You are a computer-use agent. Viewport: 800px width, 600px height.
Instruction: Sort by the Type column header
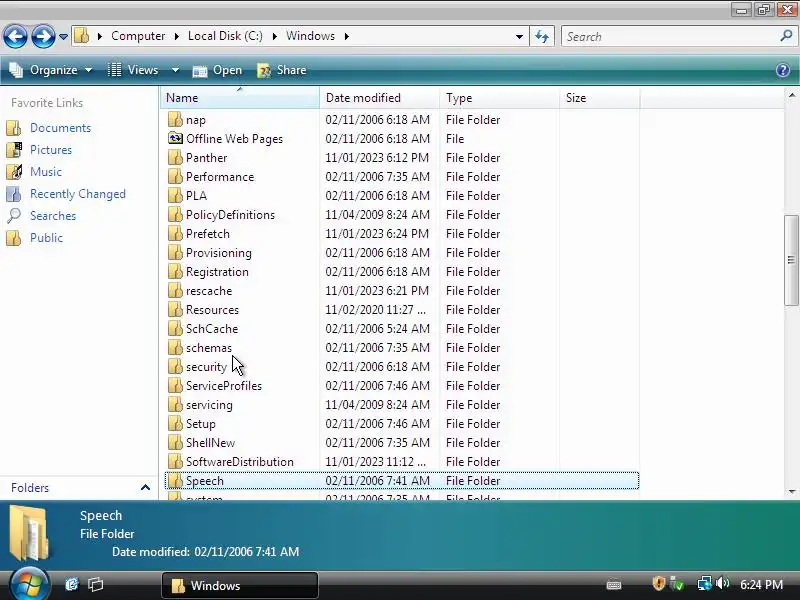499,97
